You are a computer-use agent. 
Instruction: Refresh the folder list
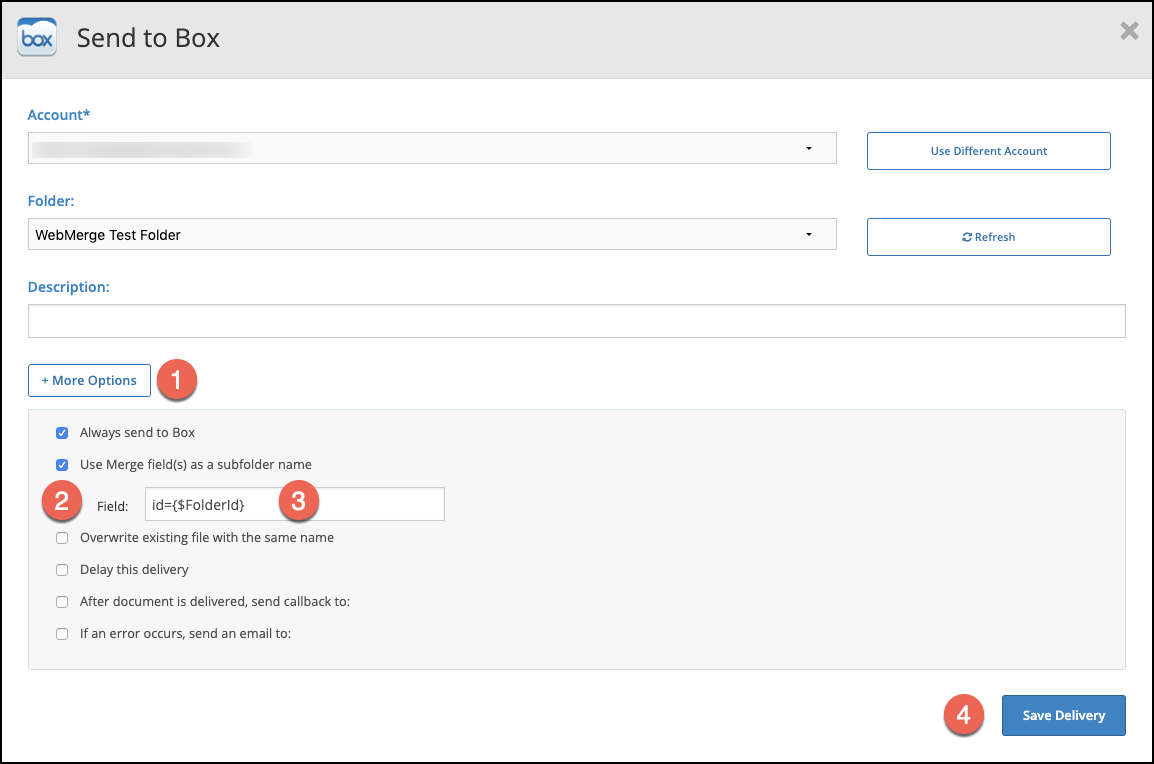point(988,237)
